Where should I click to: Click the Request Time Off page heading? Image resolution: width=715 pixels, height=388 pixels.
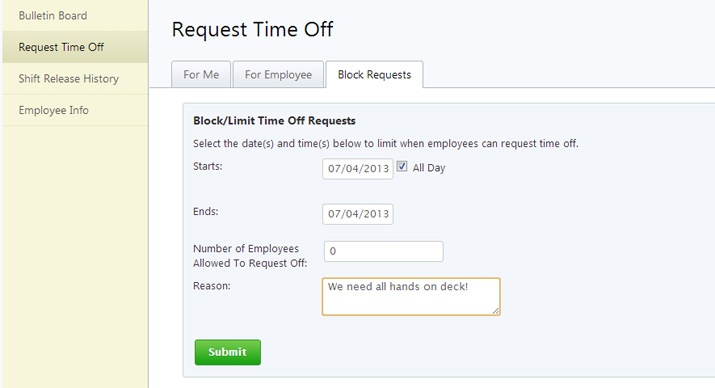(253, 29)
